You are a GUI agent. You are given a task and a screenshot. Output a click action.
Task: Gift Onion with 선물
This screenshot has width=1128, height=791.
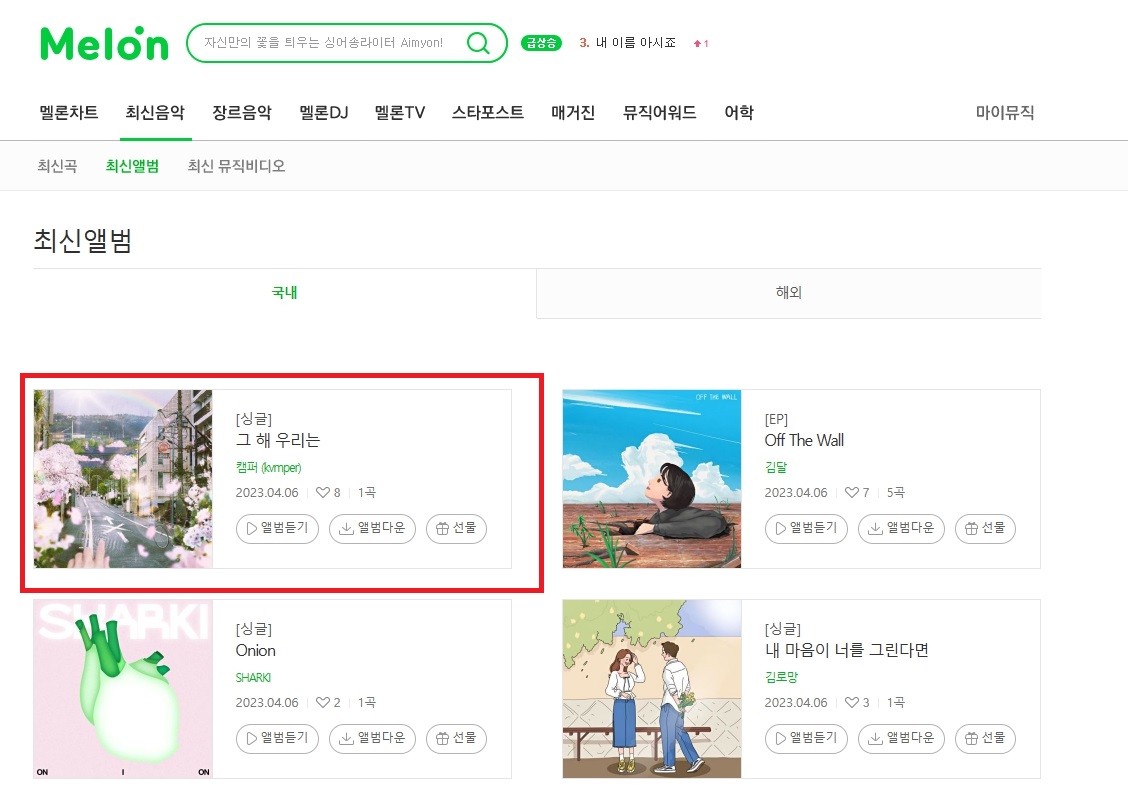pyautogui.click(x=456, y=739)
